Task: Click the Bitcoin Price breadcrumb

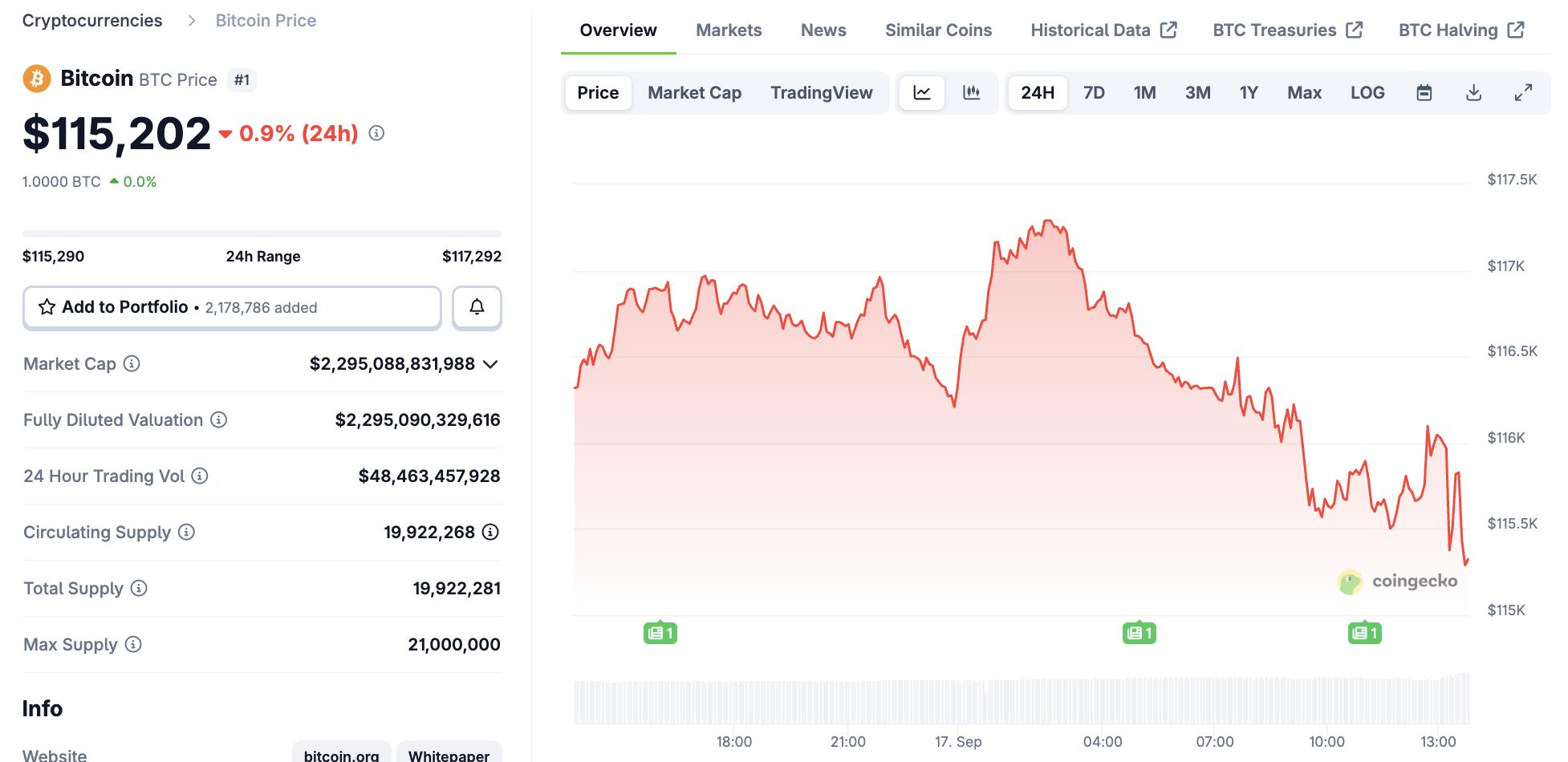Action: (x=266, y=21)
